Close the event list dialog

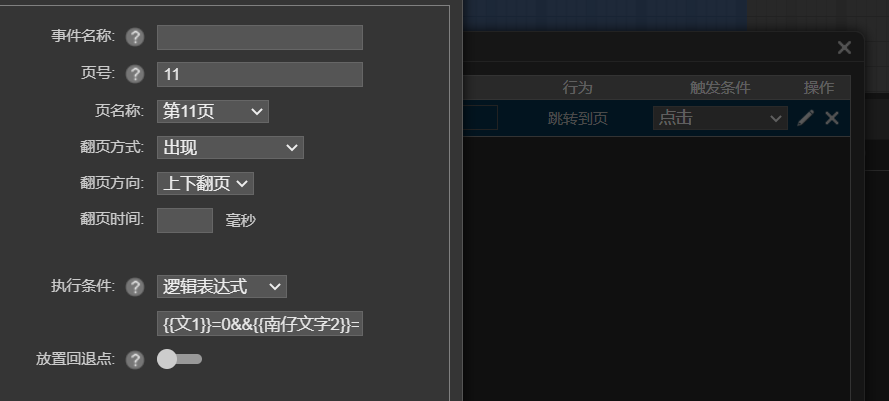[844, 48]
